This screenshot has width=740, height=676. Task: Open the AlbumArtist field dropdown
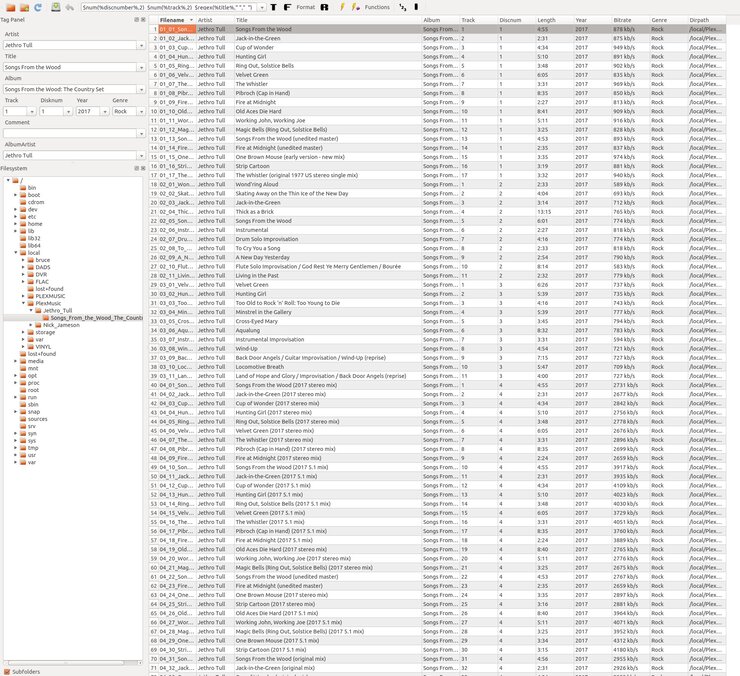[141, 155]
